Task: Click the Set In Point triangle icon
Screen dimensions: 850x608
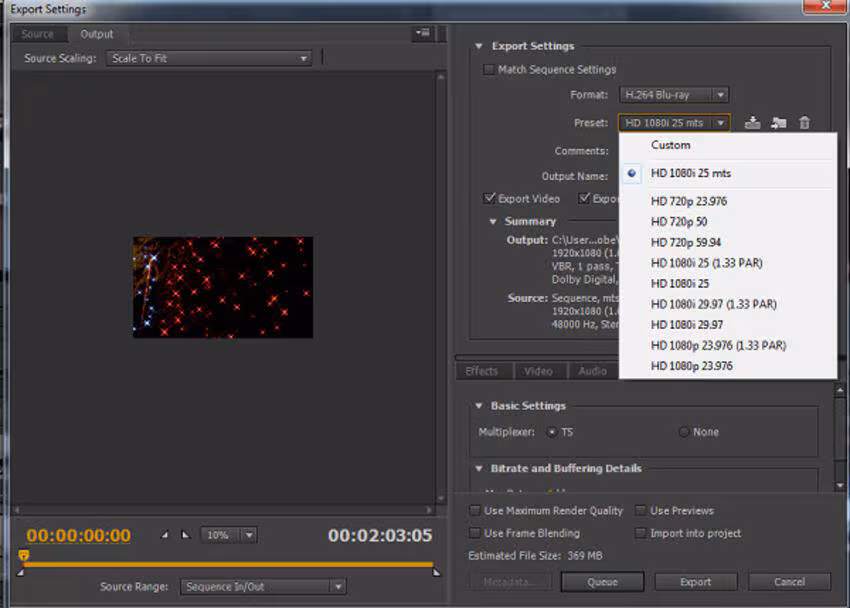Action: pyautogui.click(x=166, y=535)
